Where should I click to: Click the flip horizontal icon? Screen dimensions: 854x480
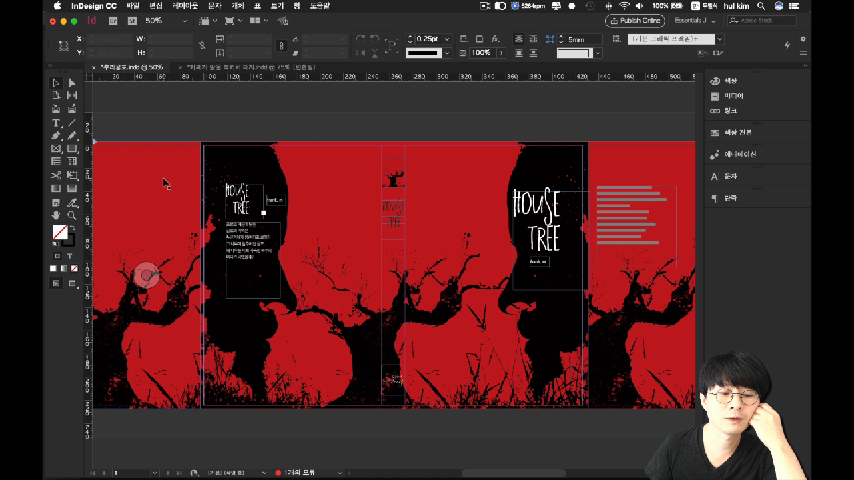point(360,53)
